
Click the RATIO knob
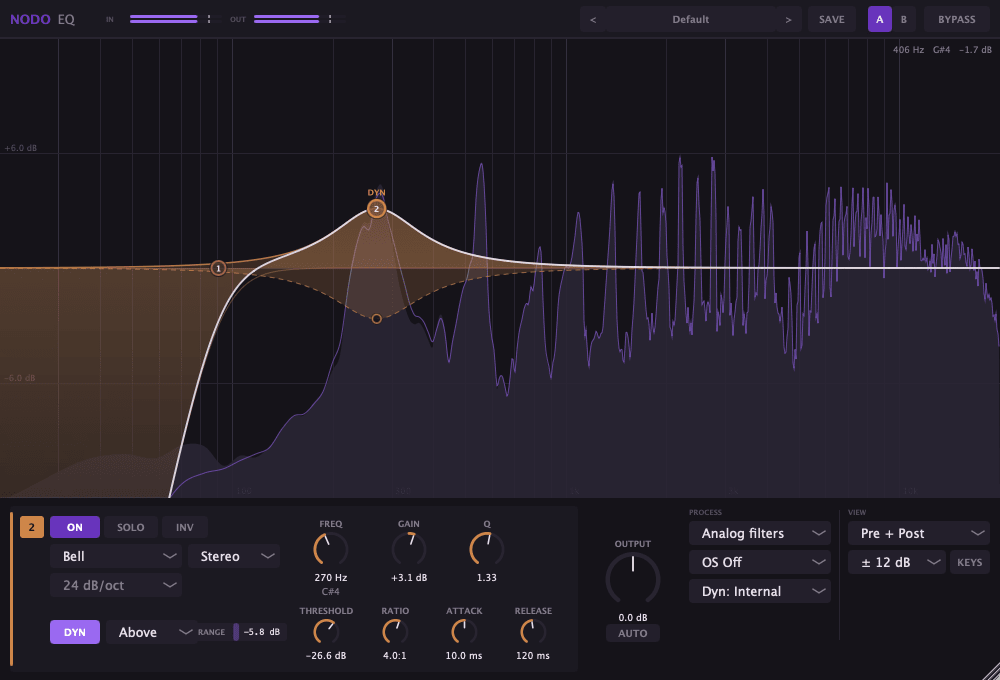tap(395, 632)
